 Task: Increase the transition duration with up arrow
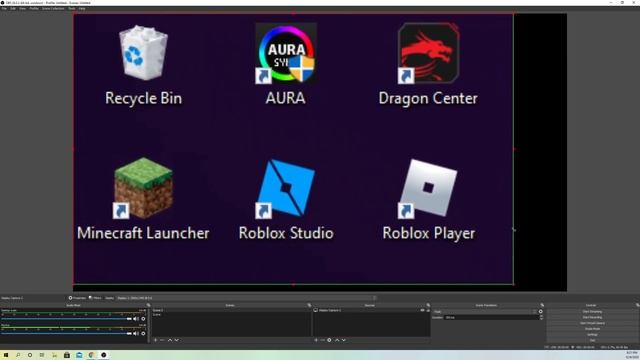click(541, 316)
